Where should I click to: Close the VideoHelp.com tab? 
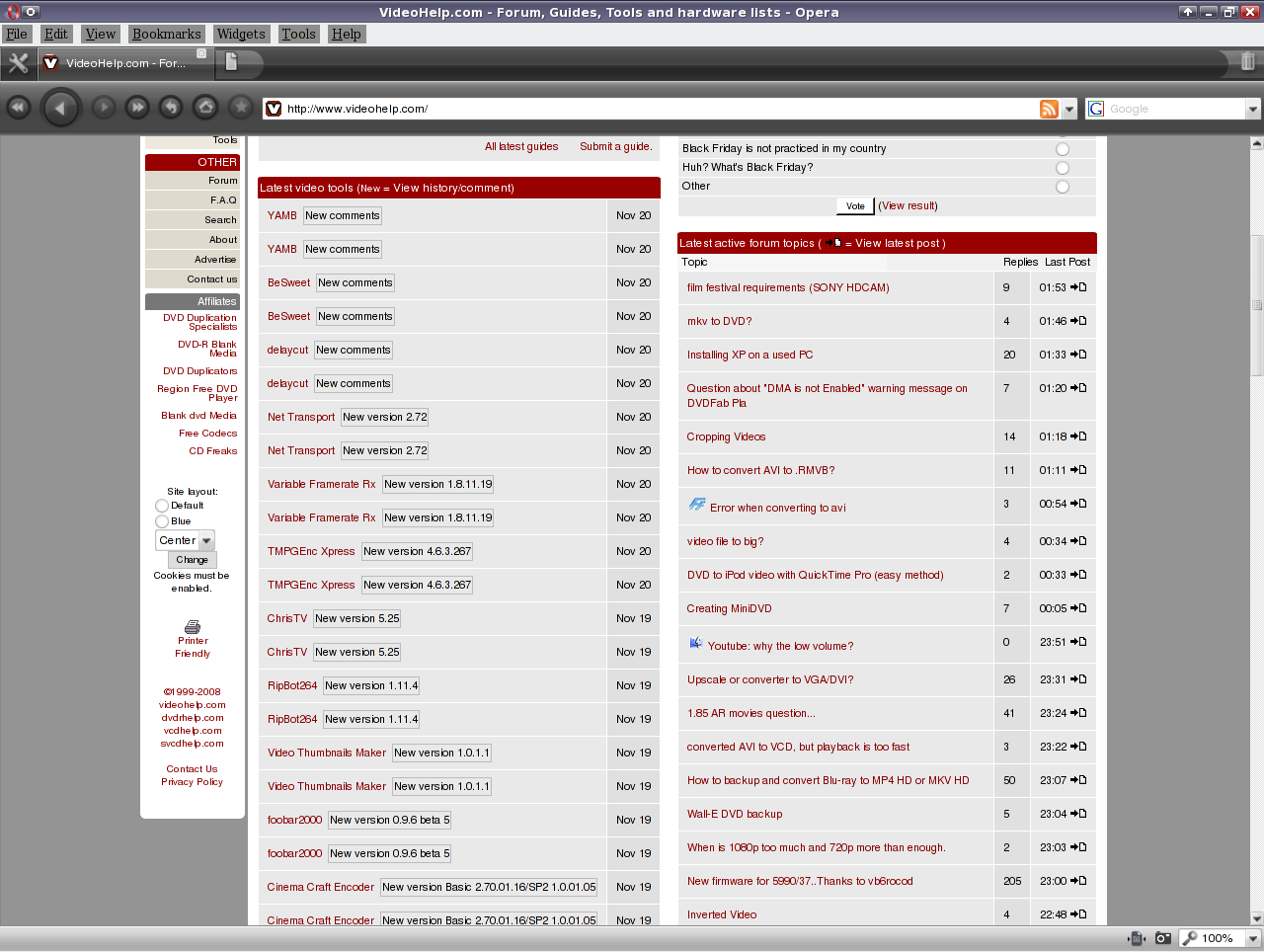201,54
